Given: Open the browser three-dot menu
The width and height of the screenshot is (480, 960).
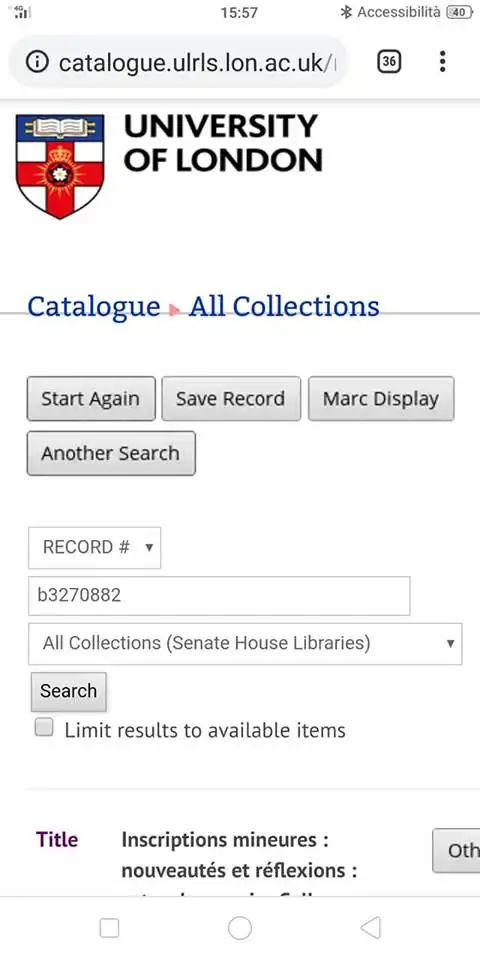Looking at the screenshot, I should [443, 62].
